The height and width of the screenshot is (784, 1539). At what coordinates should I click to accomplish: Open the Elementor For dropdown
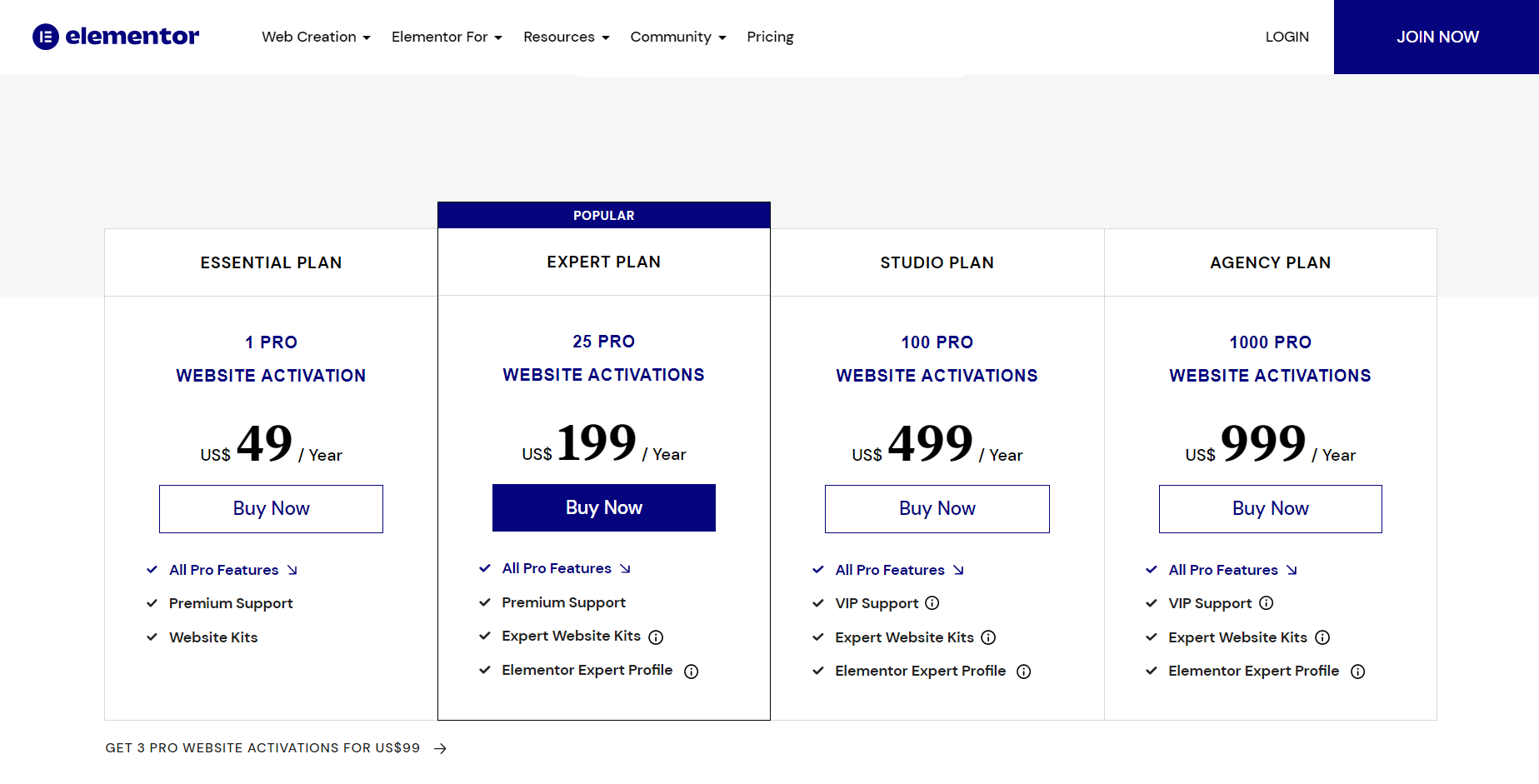447,37
